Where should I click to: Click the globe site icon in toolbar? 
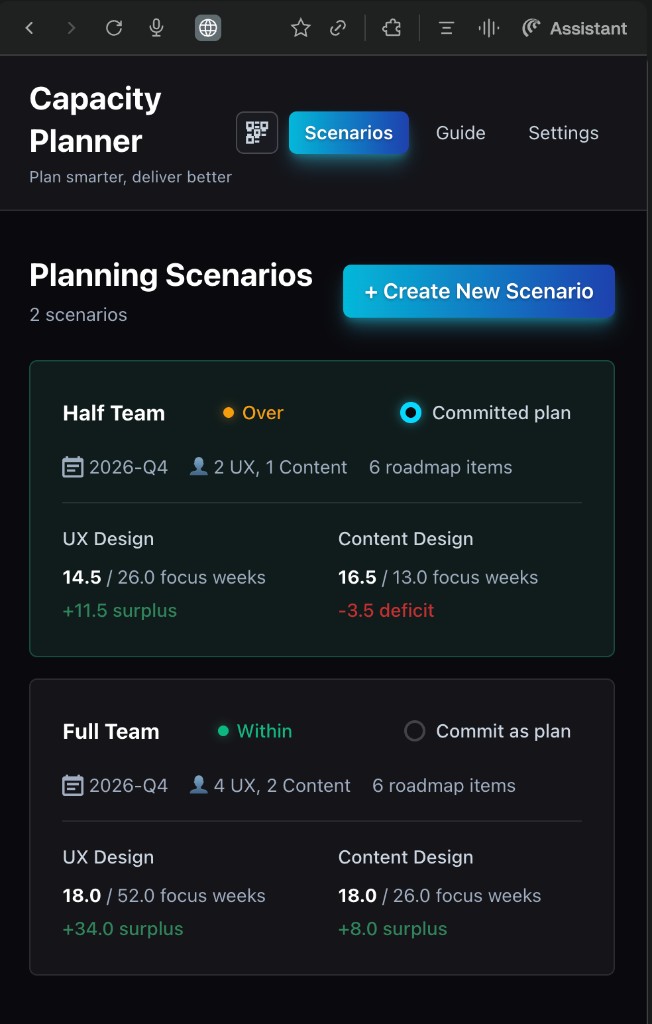(x=207, y=27)
